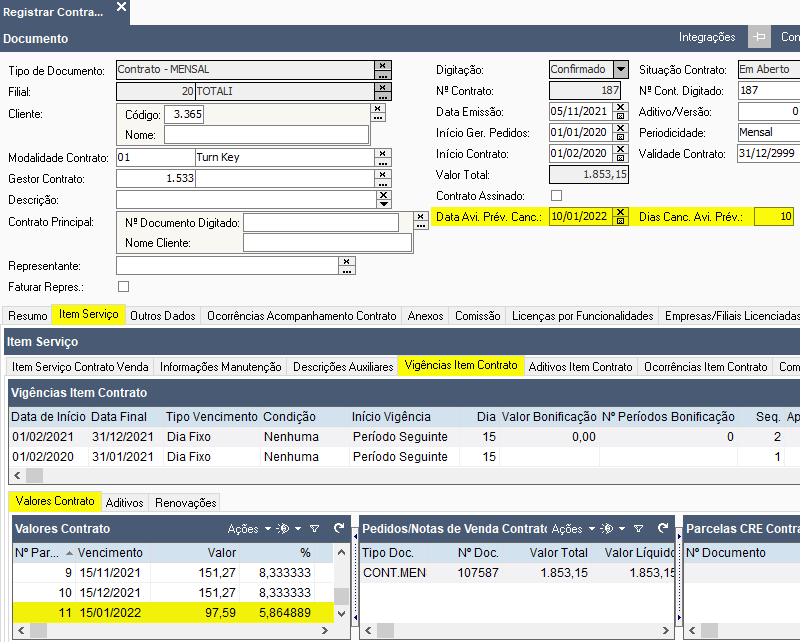This screenshot has height=642, width=800.
Task: Sort by Nº Par. column header
Action: tap(44, 553)
